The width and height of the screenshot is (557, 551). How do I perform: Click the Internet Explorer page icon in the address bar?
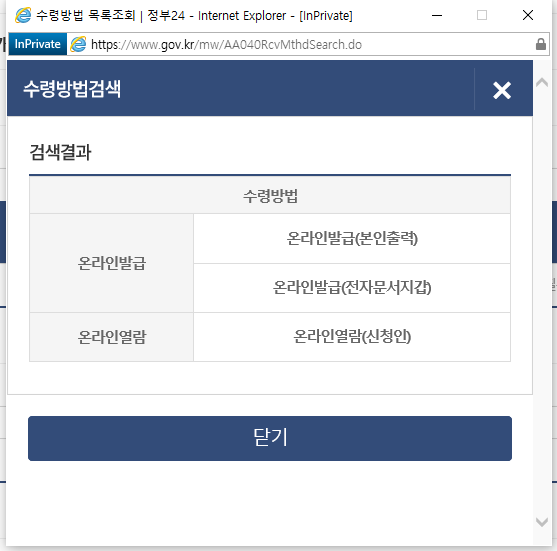coord(78,44)
